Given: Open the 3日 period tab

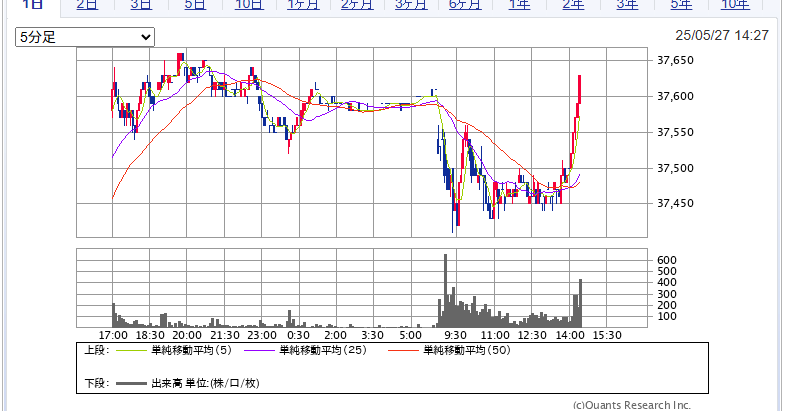Looking at the screenshot, I should (x=141, y=6).
